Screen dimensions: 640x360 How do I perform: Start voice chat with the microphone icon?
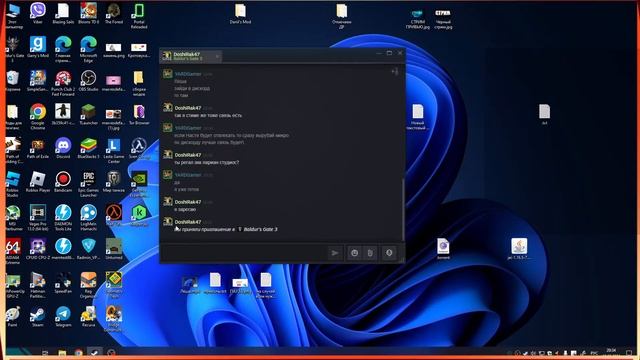[389, 253]
